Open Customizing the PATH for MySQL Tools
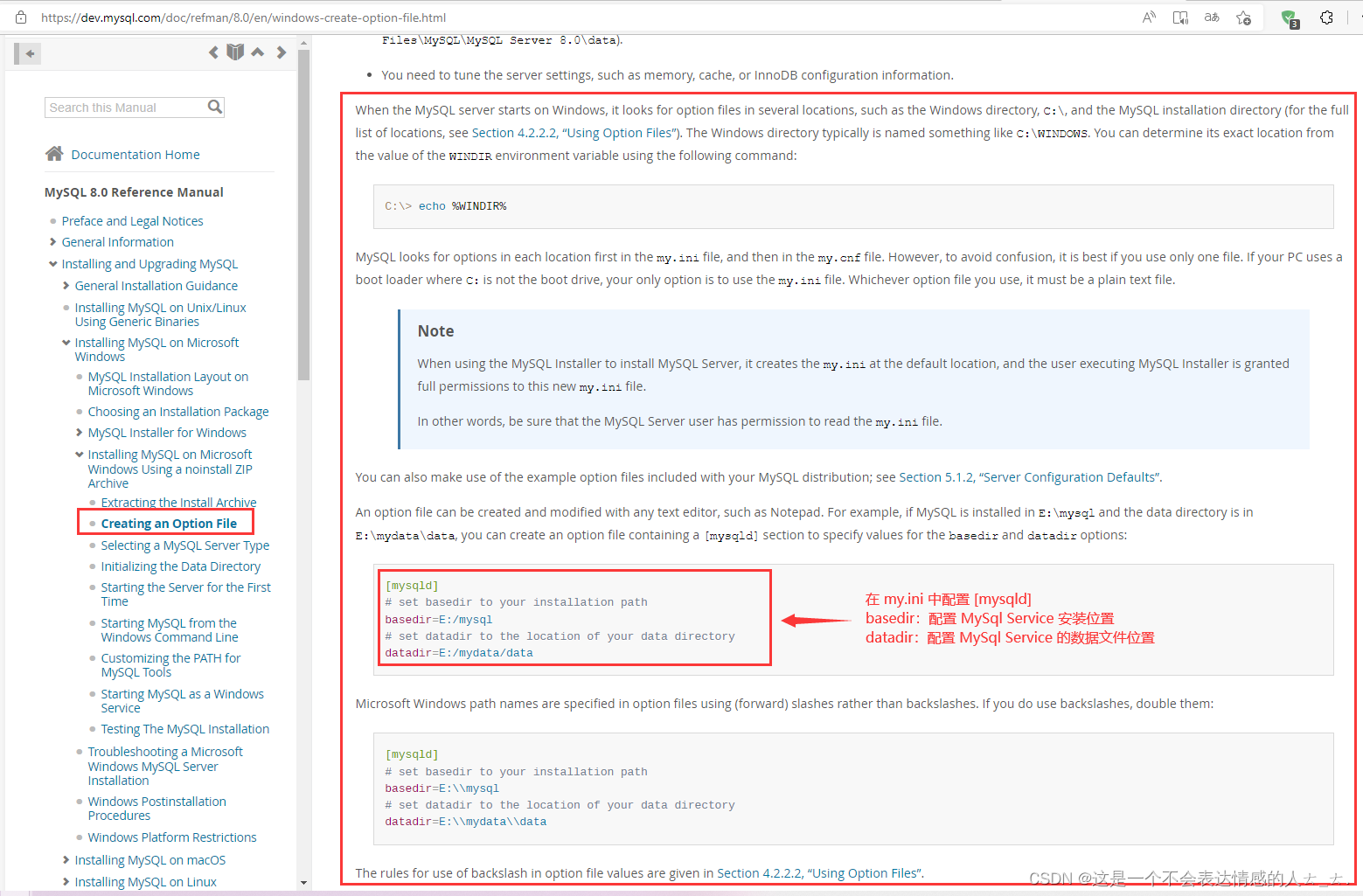Viewport: 1363px width, 896px height. 170,665
